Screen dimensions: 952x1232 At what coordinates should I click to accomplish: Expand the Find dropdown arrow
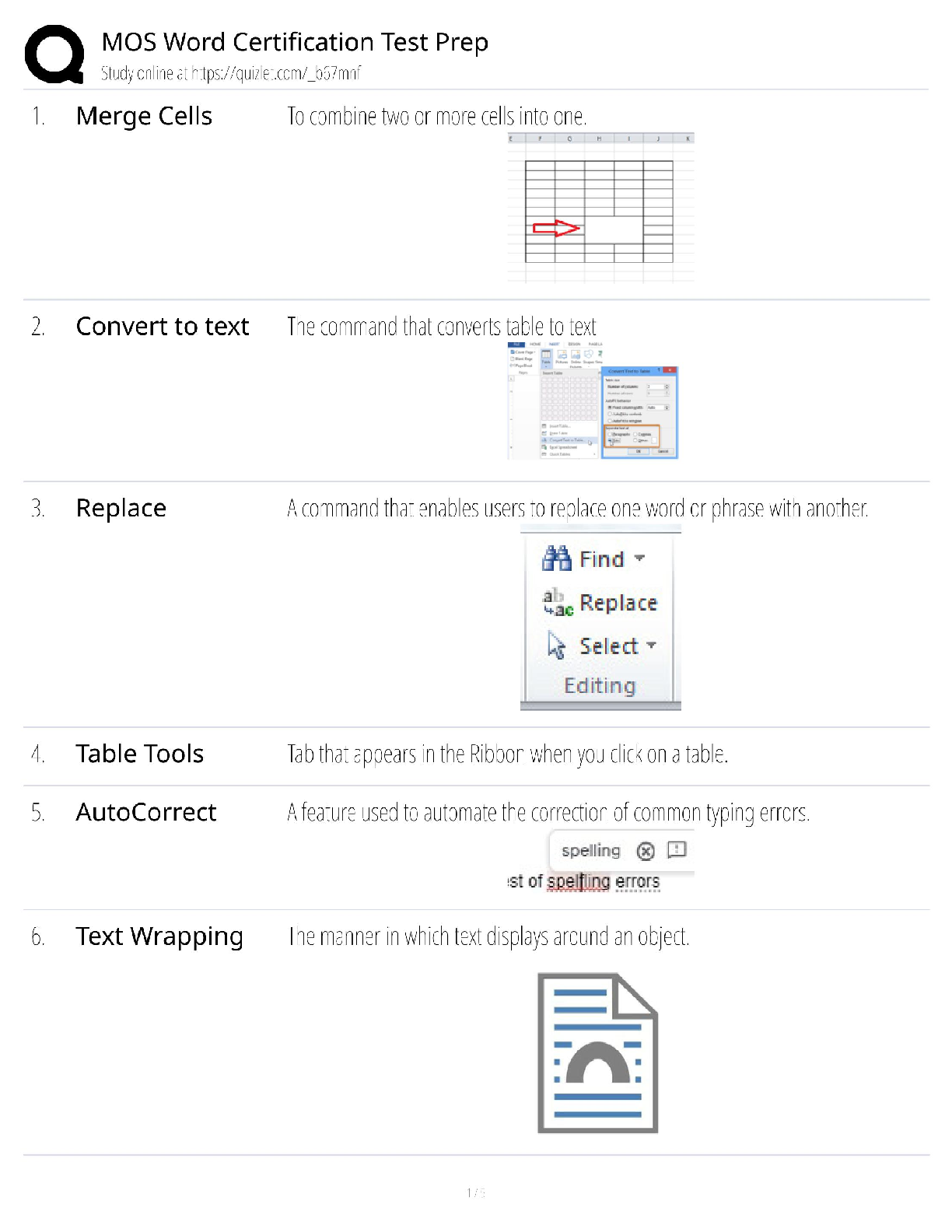[639, 558]
